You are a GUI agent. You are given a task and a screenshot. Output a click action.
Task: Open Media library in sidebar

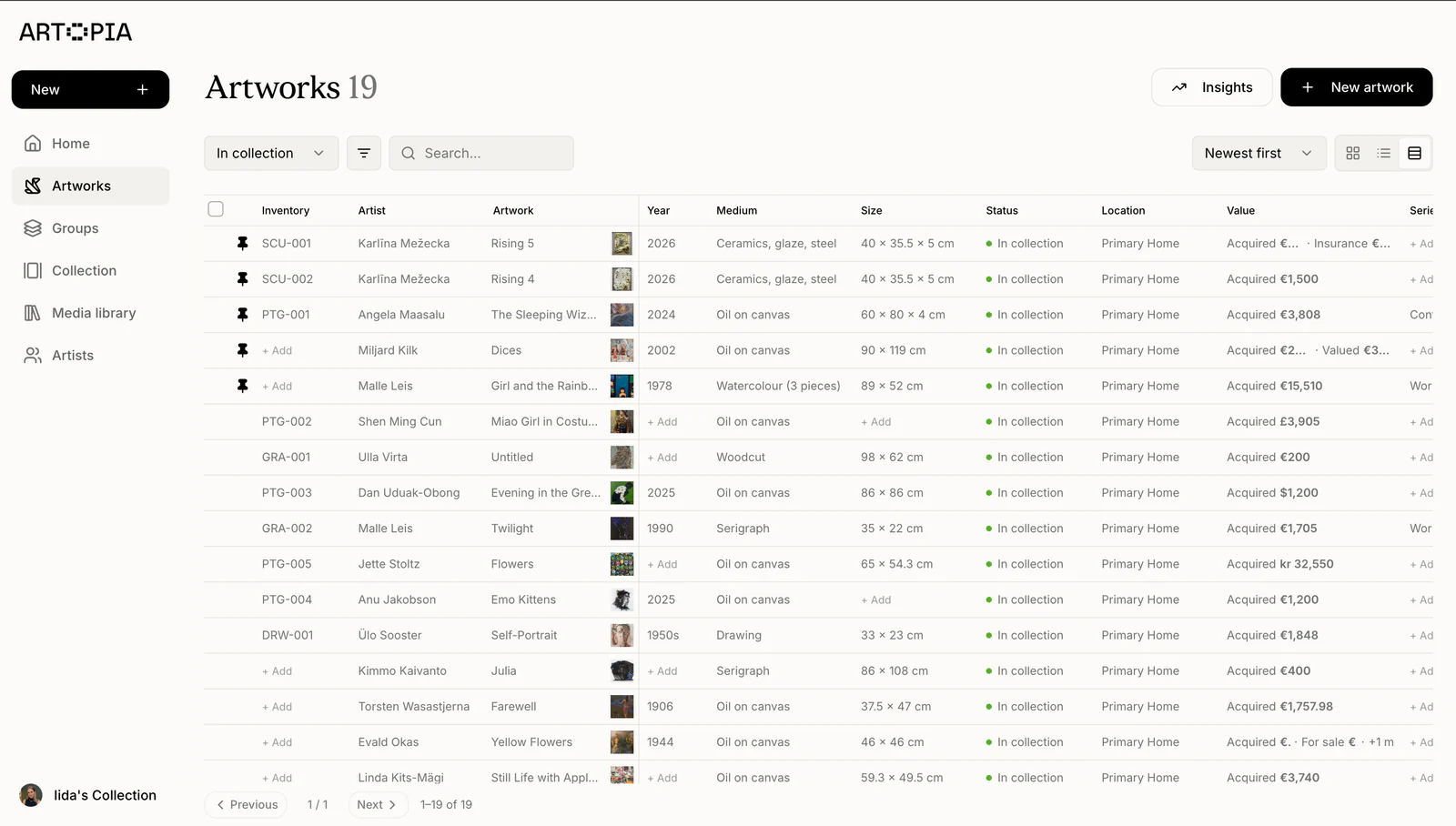(90, 313)
